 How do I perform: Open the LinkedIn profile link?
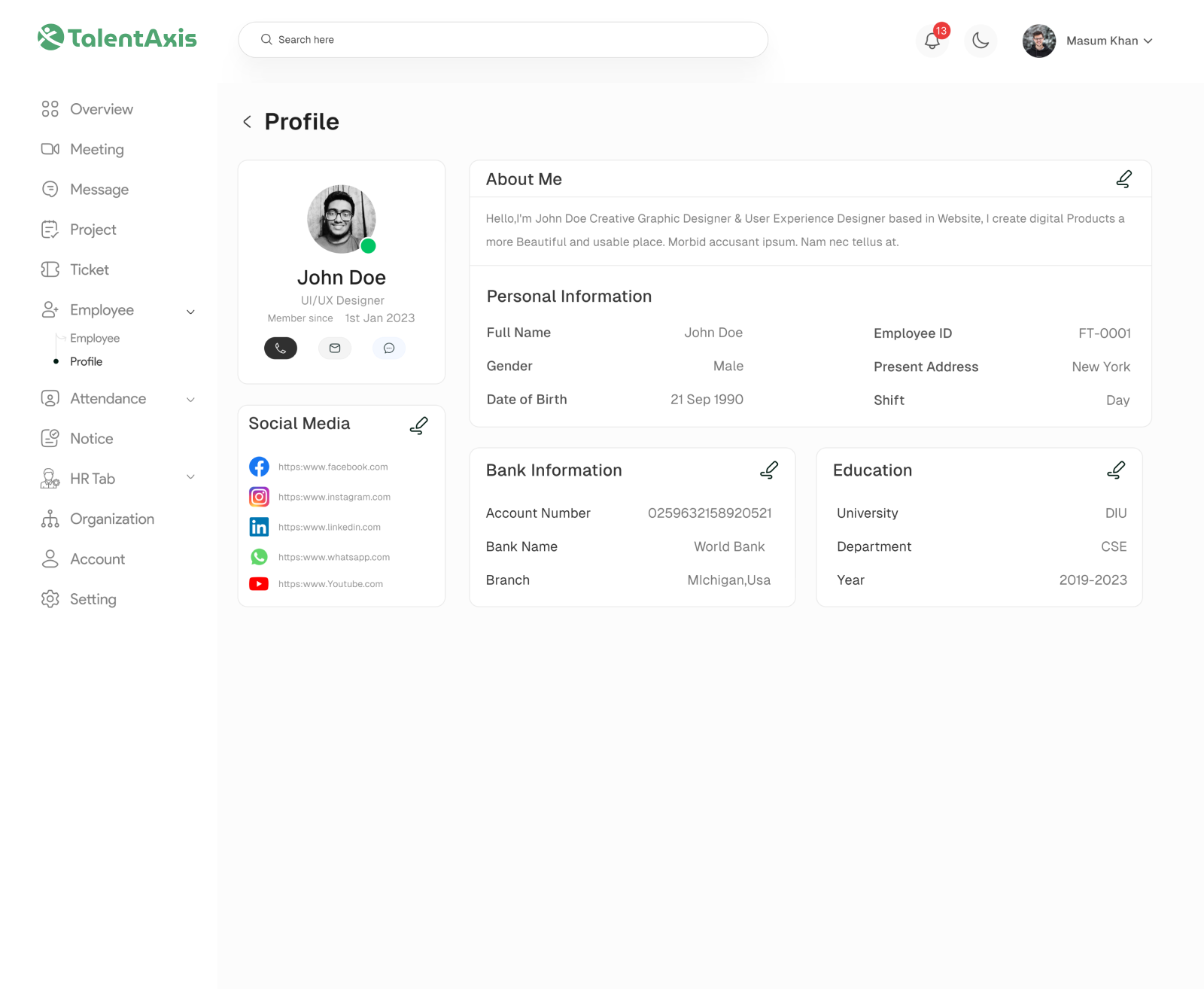329,527
